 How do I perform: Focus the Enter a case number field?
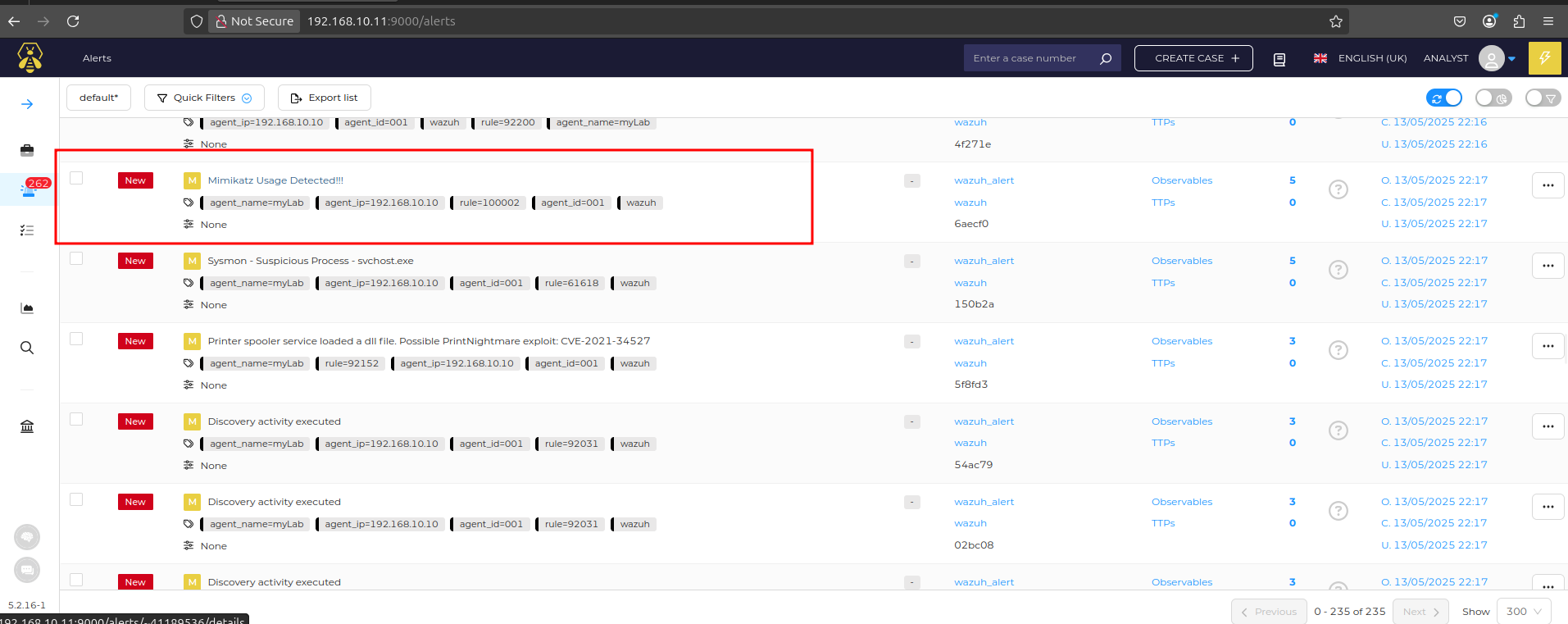[x=1030, y=58]
